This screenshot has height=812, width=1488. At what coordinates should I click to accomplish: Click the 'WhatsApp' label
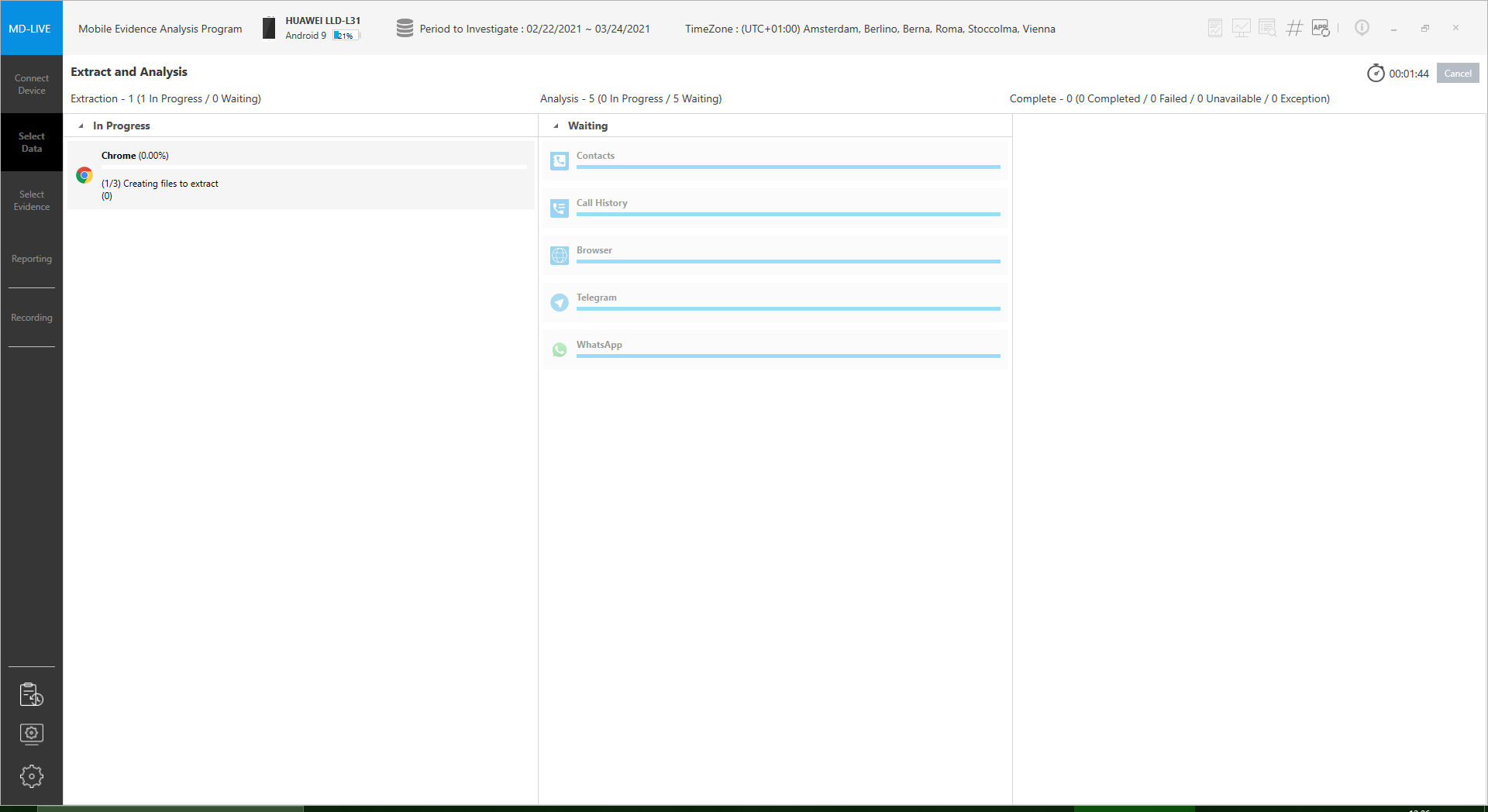click(599, 345)
